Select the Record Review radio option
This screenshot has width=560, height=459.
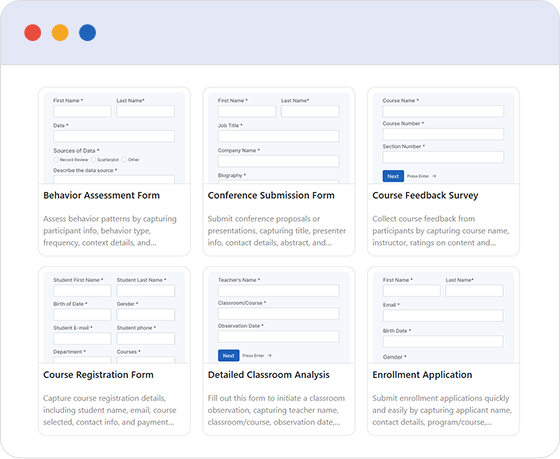(x=56, y=160)
